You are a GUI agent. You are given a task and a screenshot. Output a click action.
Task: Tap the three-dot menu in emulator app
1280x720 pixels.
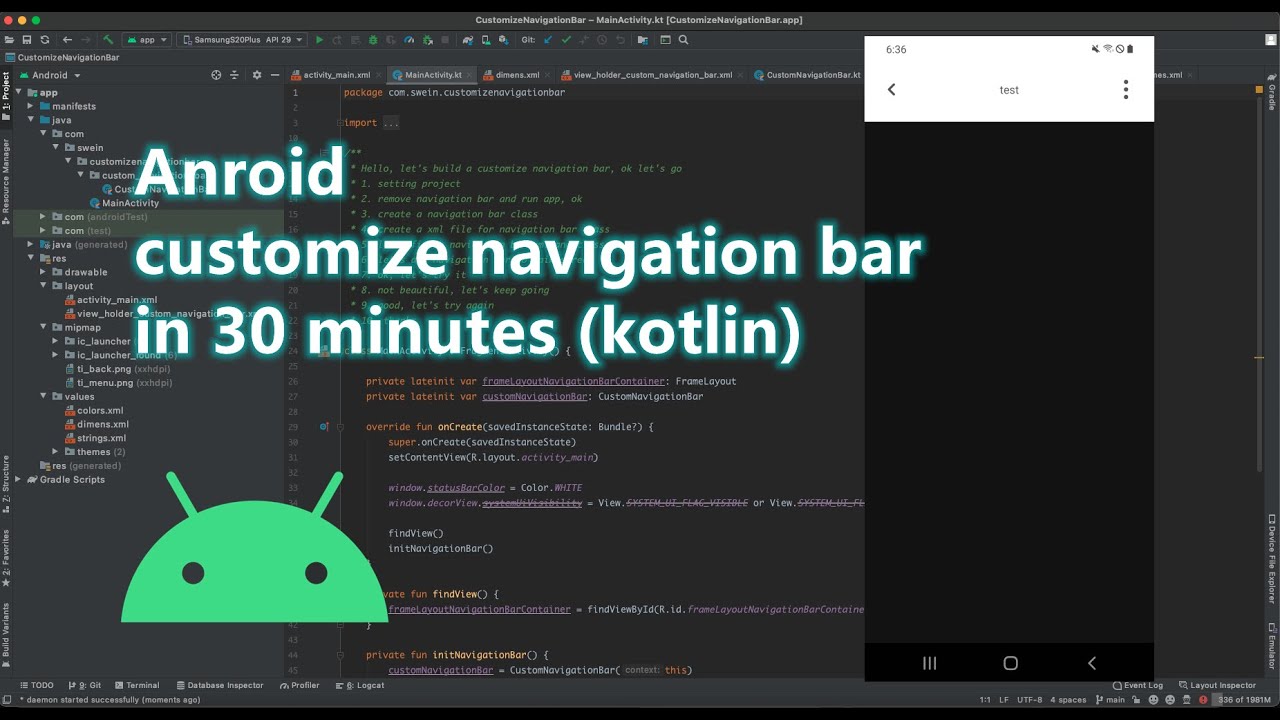tap(1125, 90)
